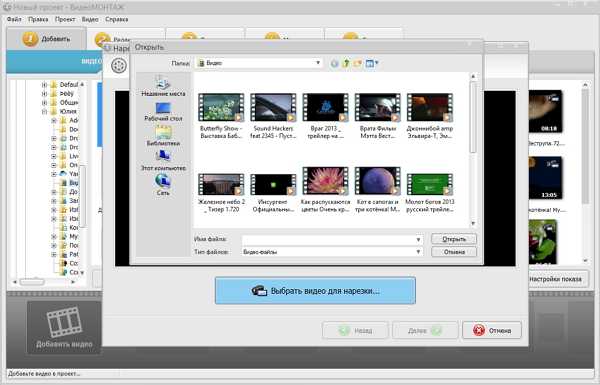
Task: Open Недавние места in the dialog sidebar
Action: tap(163, 86)
